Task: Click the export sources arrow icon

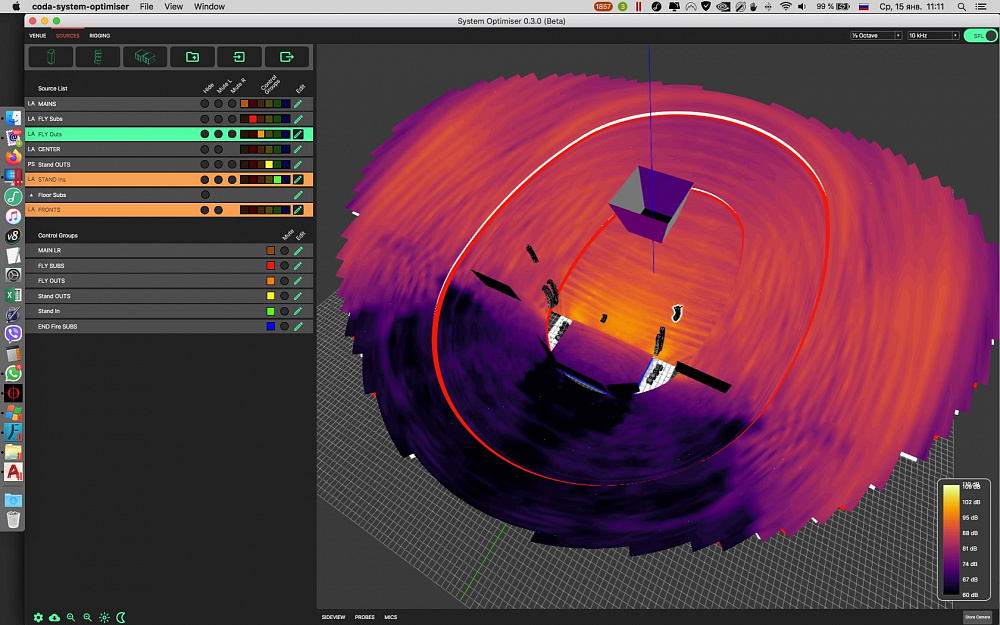Action: 287,57
